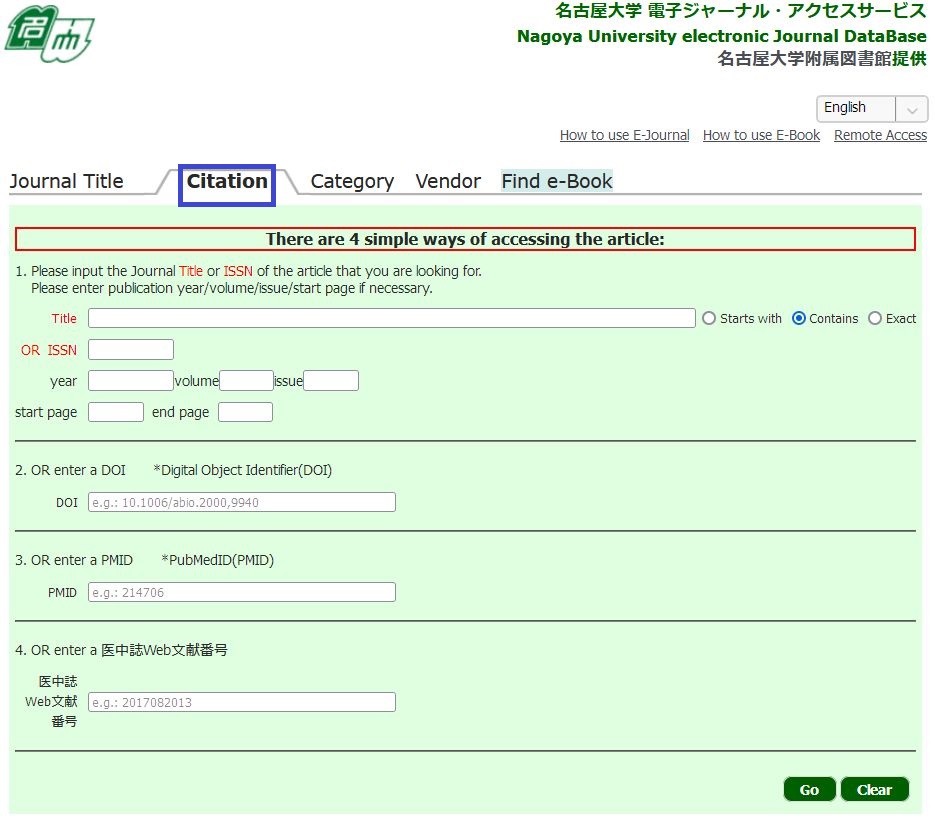Image resolution: width=935 pixels, height=821 pixels.
Task: Click into the ISSN input field
Action: 131,349
